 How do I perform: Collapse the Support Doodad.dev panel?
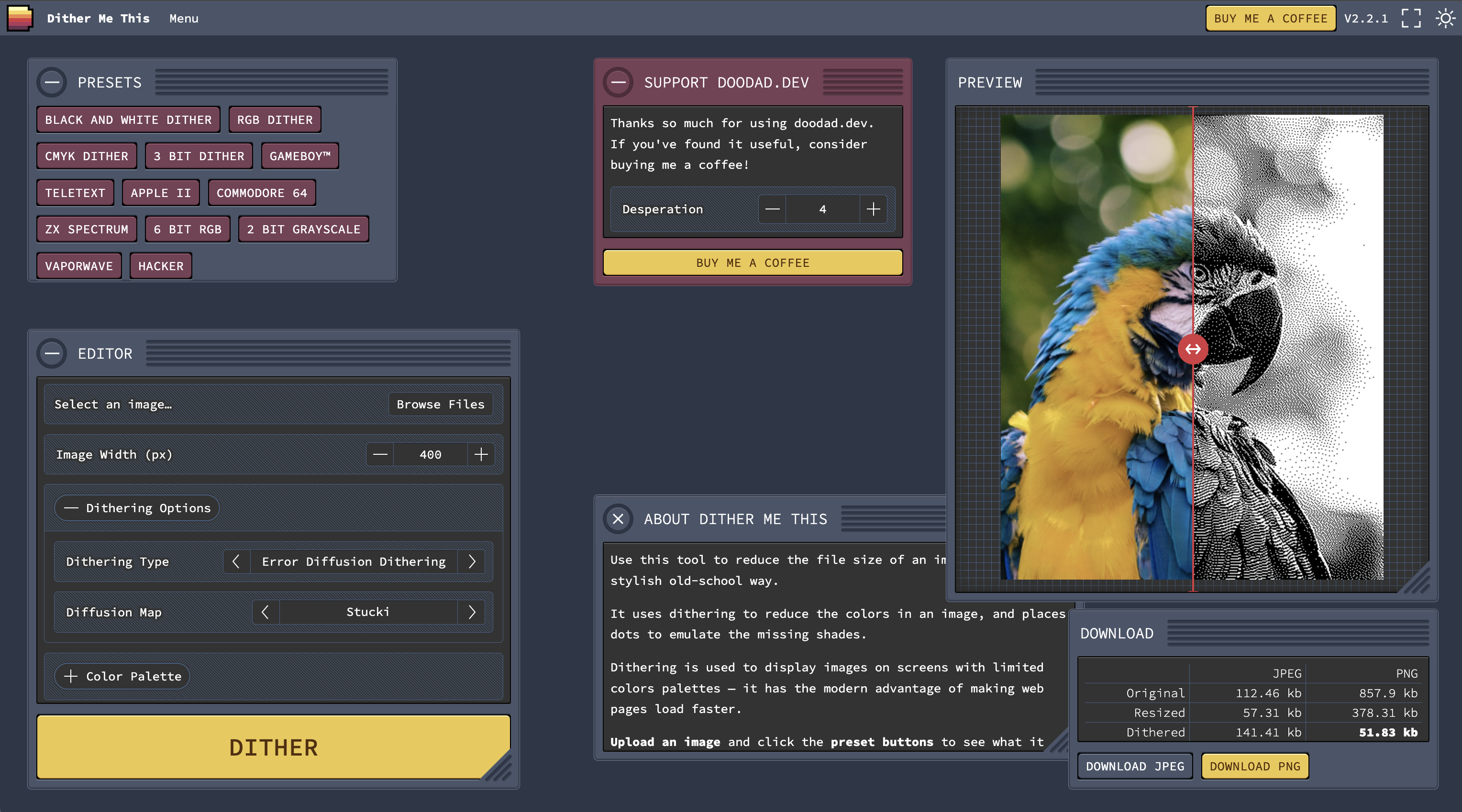(618, 83)
